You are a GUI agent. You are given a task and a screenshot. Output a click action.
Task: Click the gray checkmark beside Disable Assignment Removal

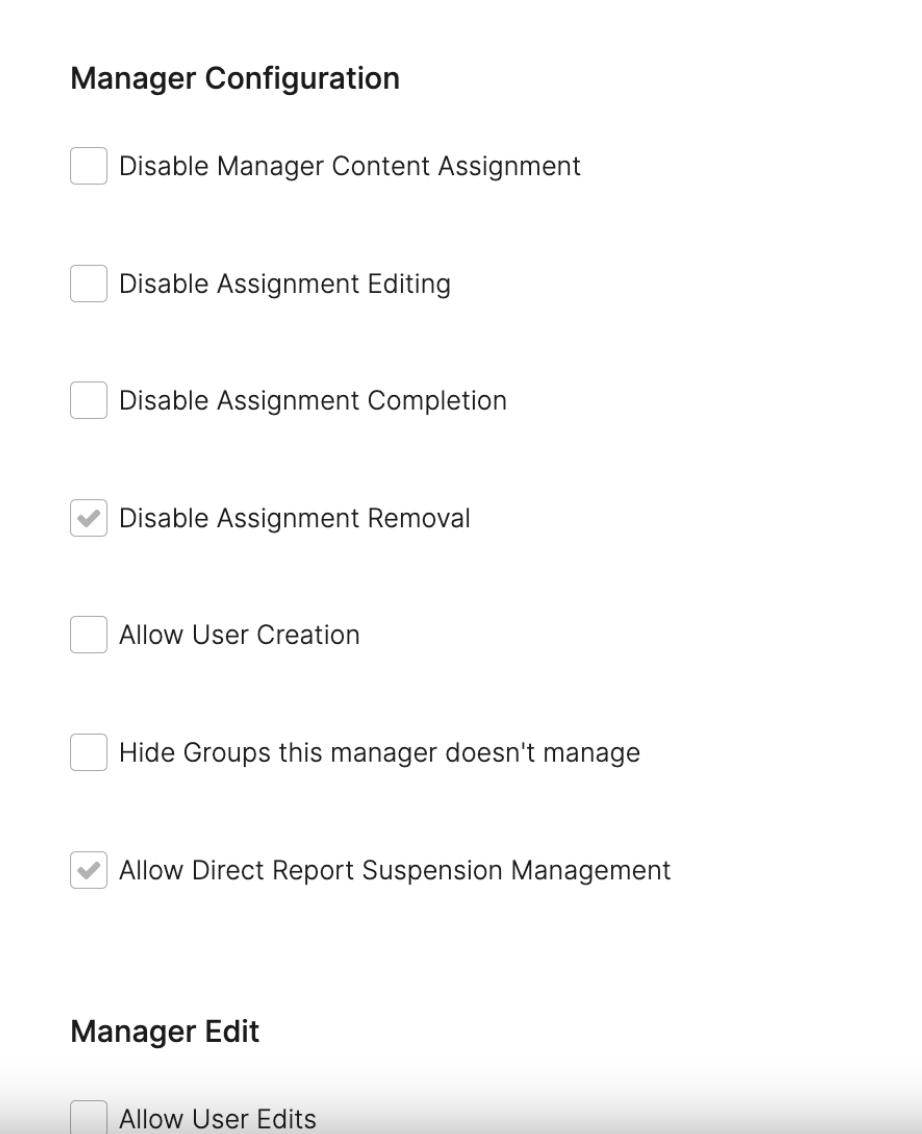88,518
